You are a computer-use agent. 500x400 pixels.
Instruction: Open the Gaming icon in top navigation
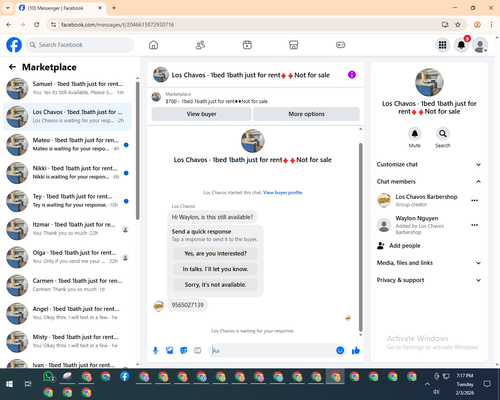(x=340, y=45)
